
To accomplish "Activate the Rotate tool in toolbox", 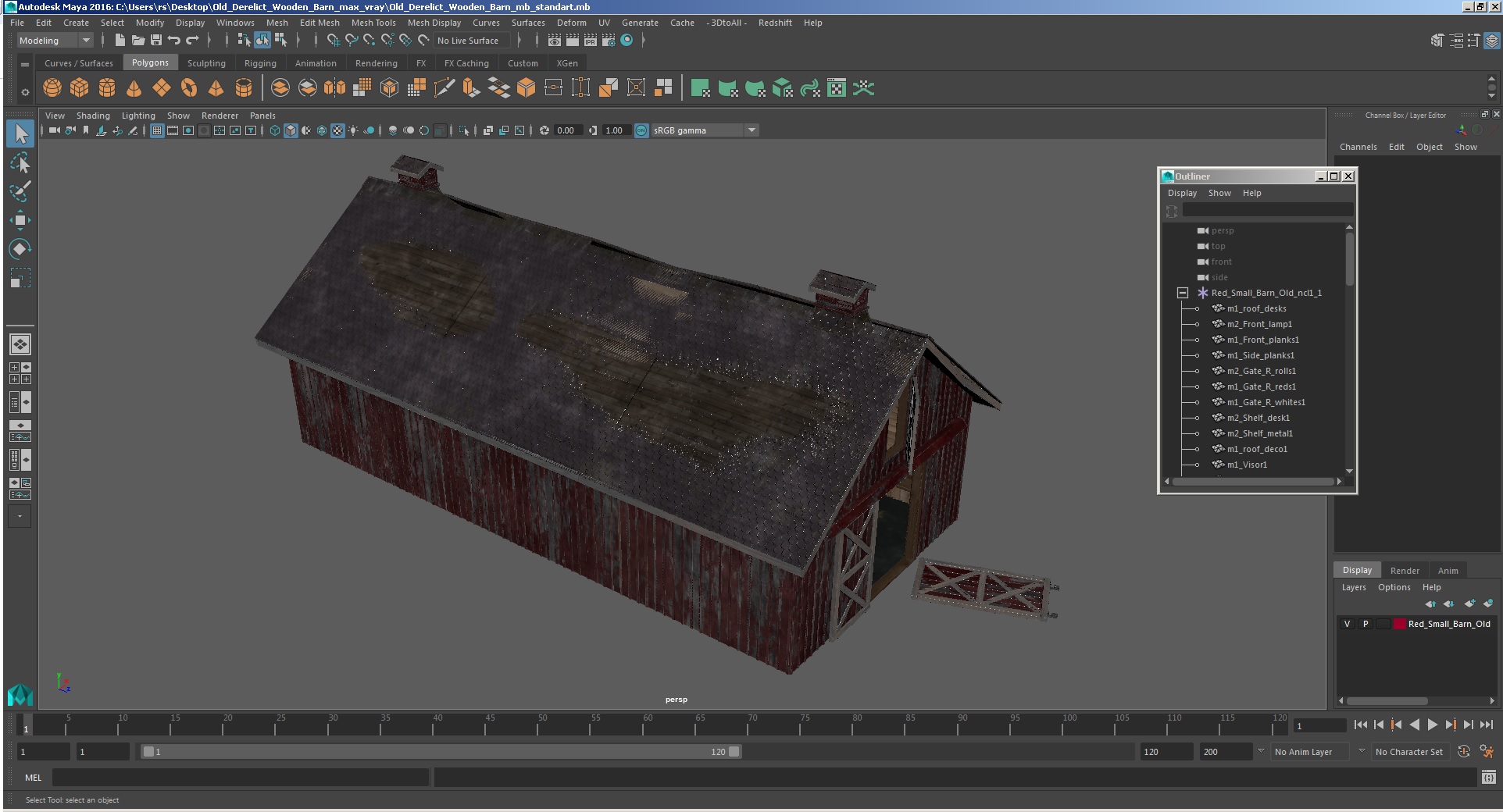I will 20,249.
